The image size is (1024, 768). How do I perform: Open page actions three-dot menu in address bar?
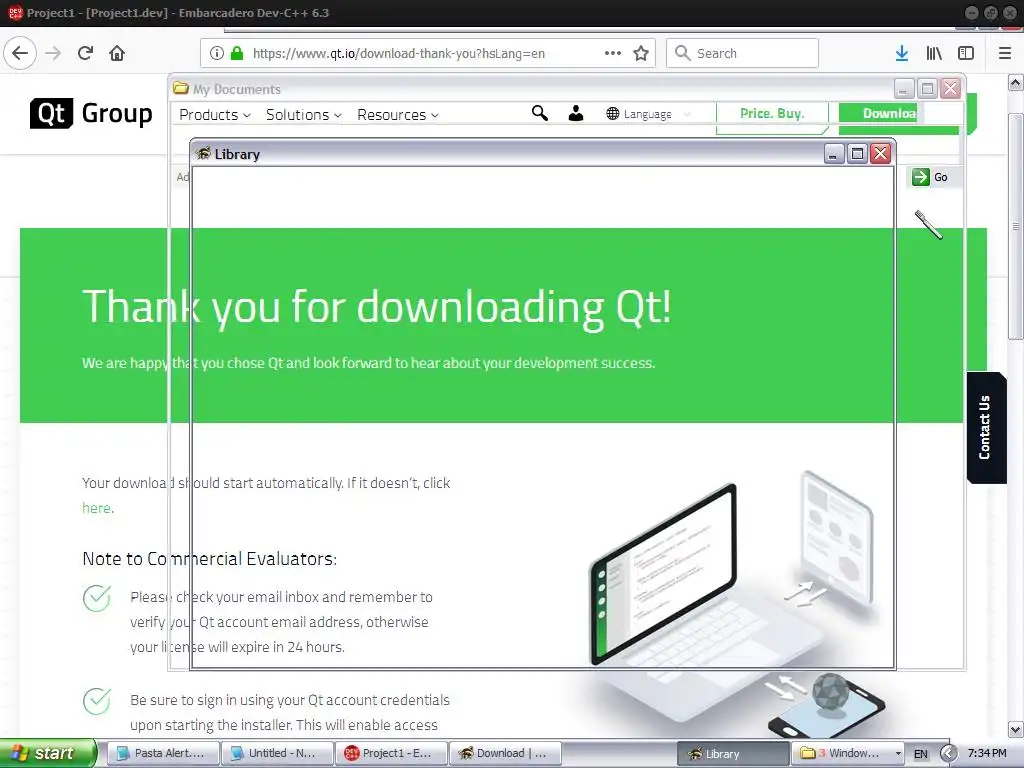pyautogui.click(x=613, y=53)
